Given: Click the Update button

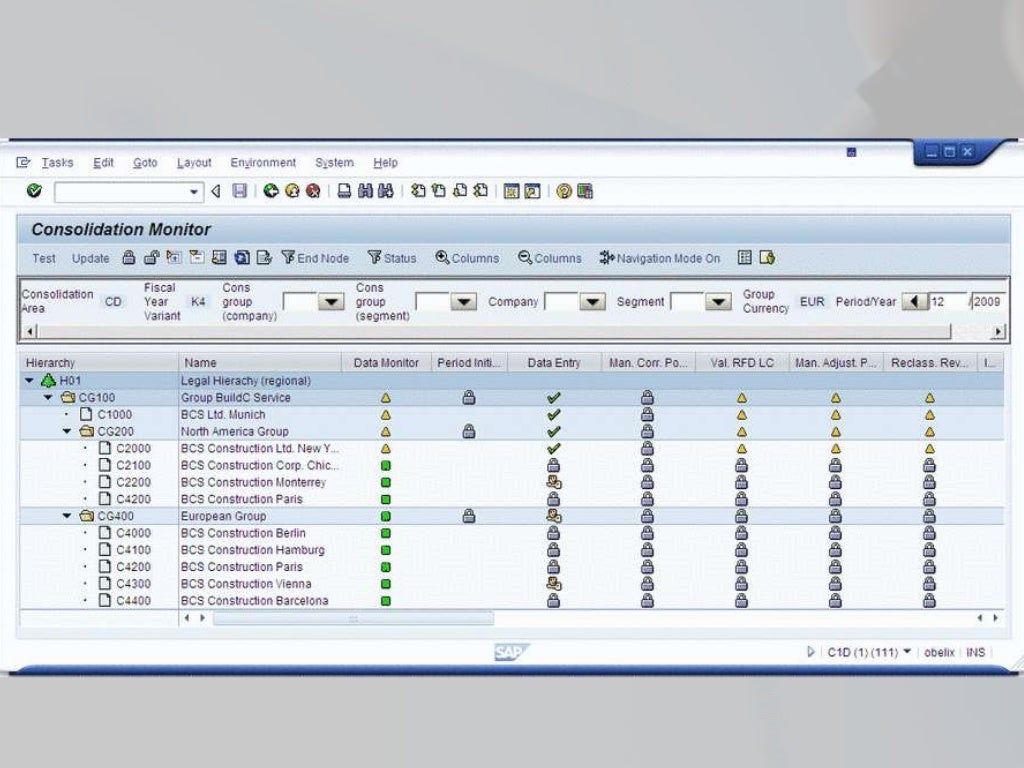Looking at the screenshot, I should [x=90, y=259].
